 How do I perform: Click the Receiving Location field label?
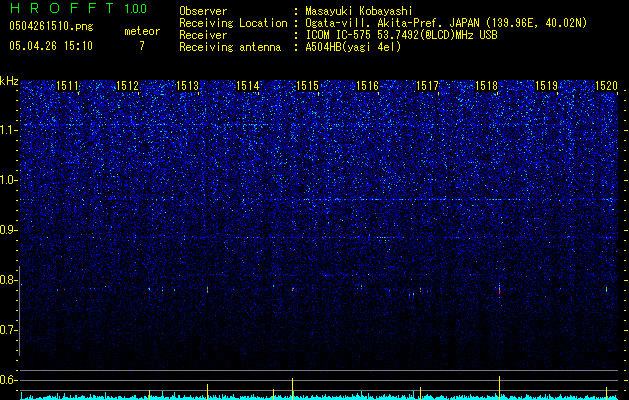(x=233, y=23)
